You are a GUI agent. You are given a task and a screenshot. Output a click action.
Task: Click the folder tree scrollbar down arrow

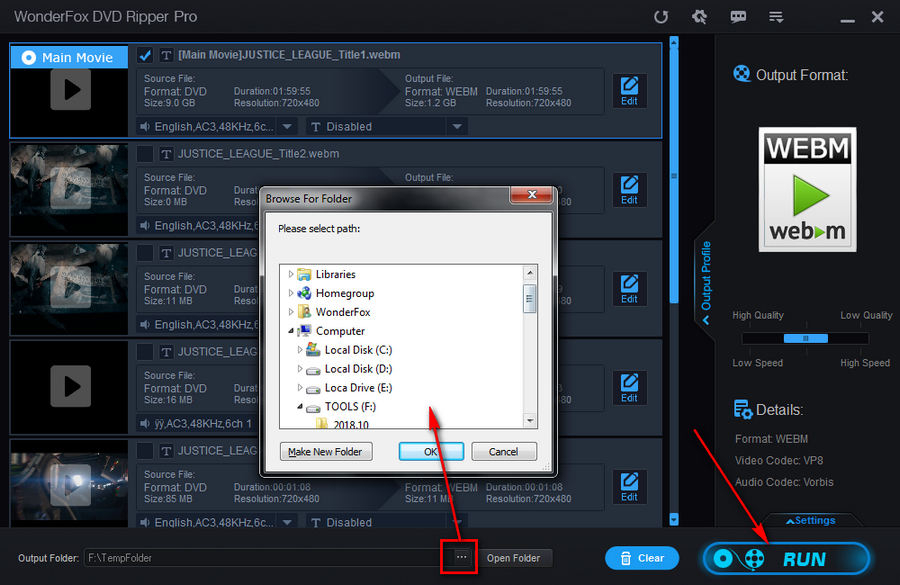530,421
